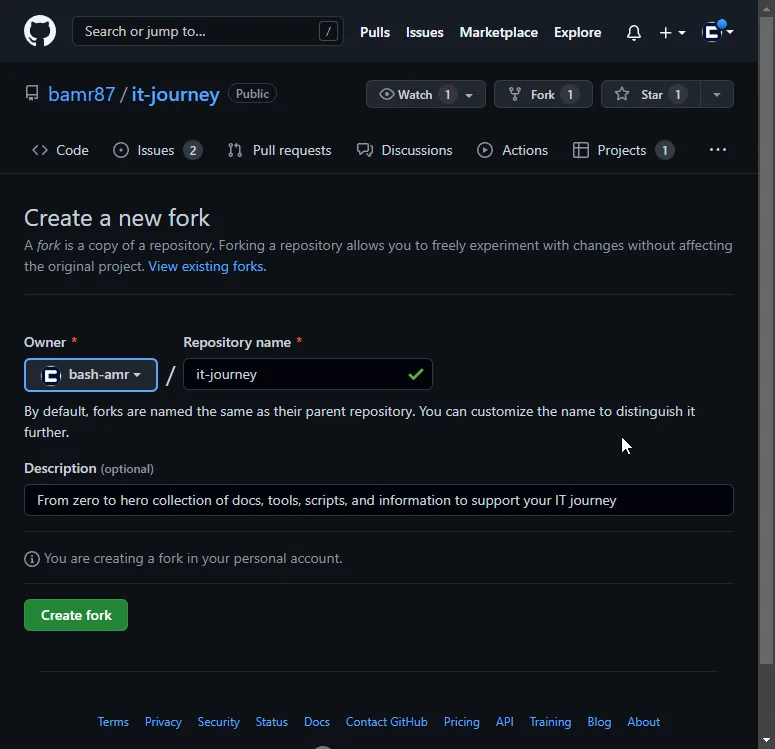
Task: Click the green checkmark in repository name field
Action: point(416,375)
